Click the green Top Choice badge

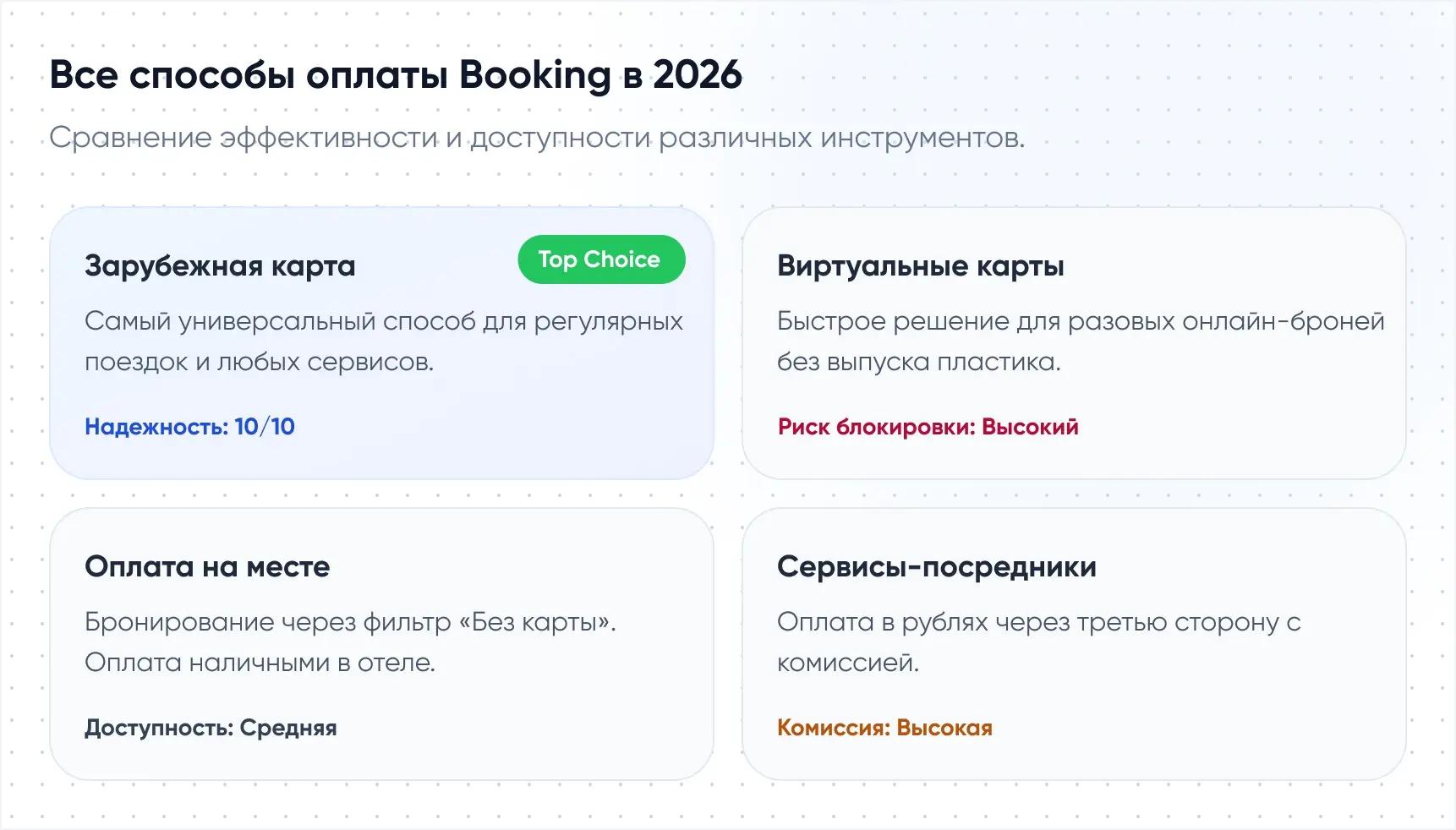point(600,259)
